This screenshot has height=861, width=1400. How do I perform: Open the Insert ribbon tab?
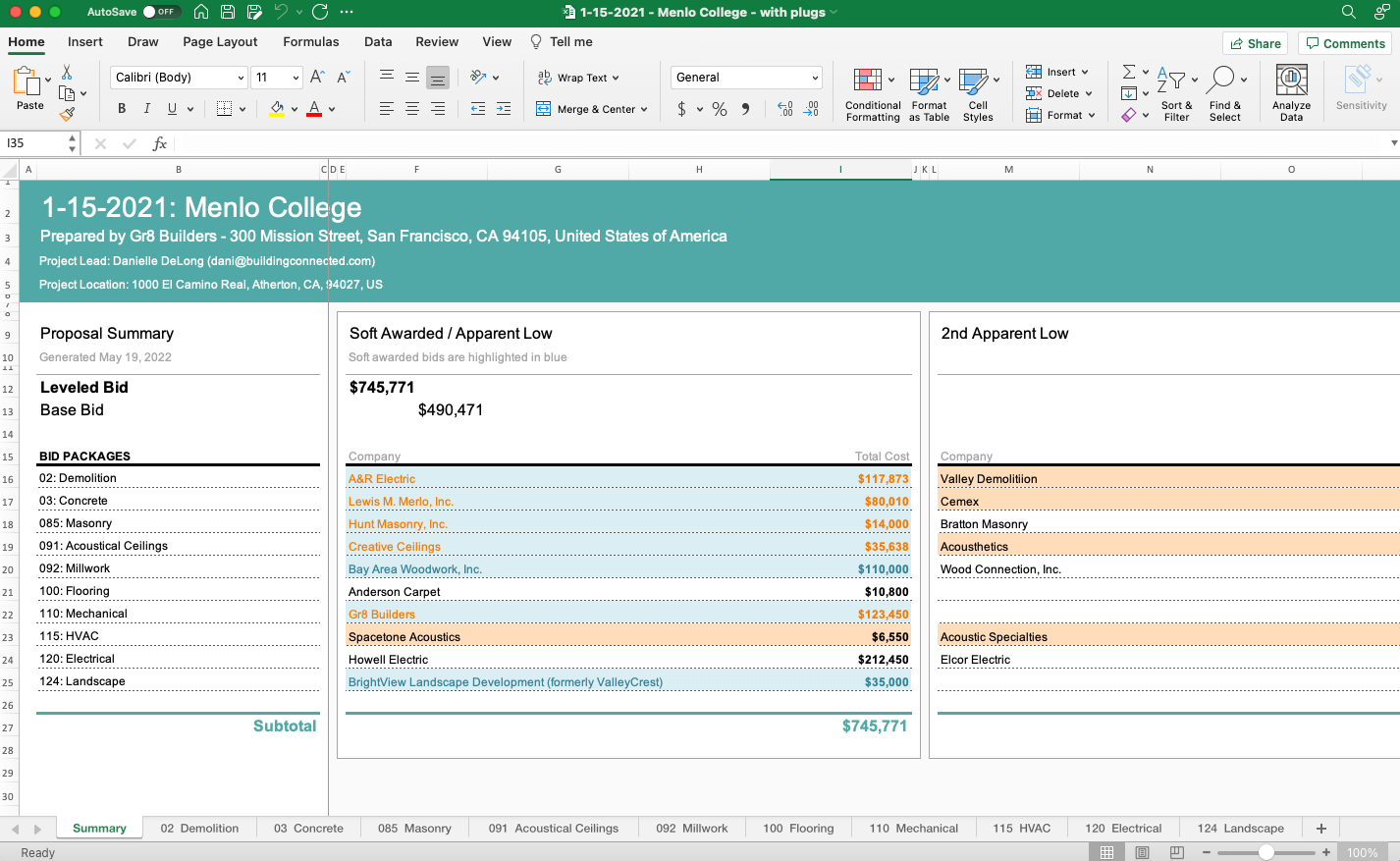tap(85, 41)
